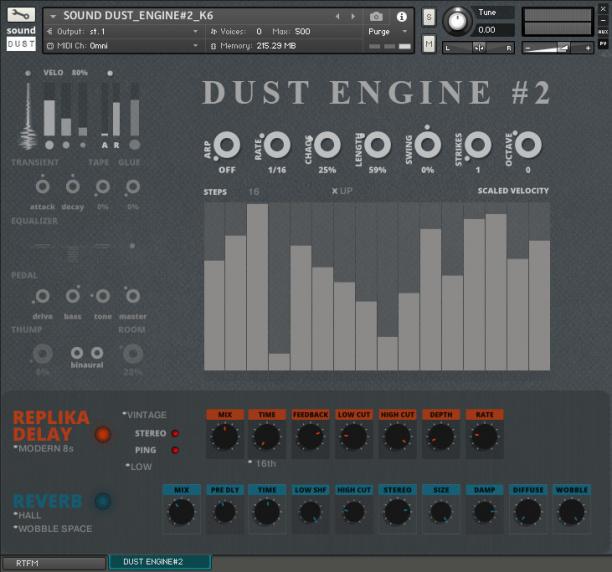
Task: Click the pedal drive knob
Action: 43,296
